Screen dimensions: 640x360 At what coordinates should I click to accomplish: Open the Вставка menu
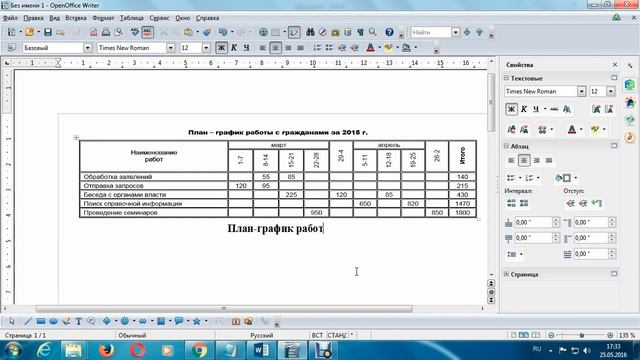[76, 18]
